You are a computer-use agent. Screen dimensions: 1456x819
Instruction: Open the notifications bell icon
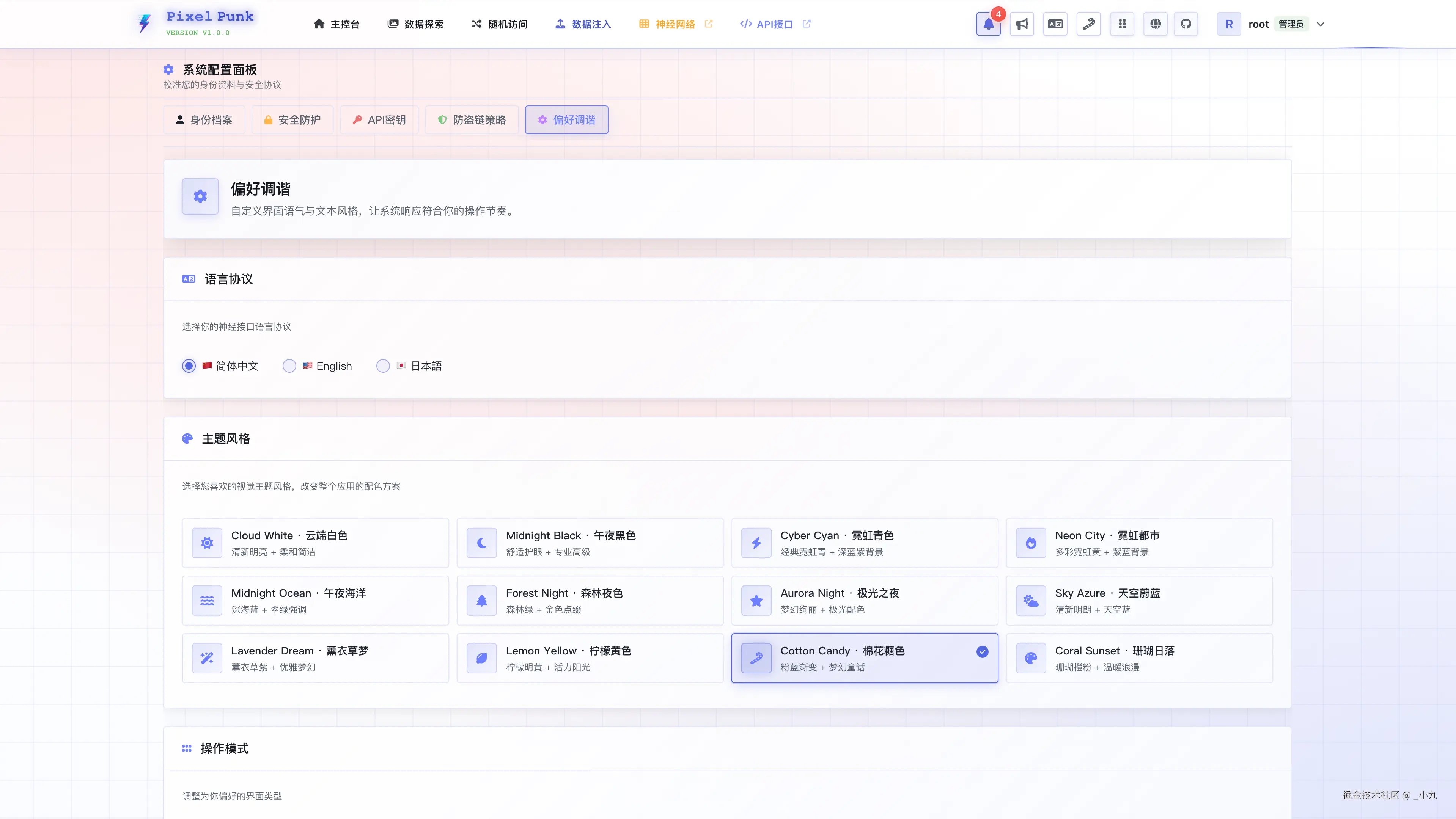pyautogui.click(x=988, y=24)
